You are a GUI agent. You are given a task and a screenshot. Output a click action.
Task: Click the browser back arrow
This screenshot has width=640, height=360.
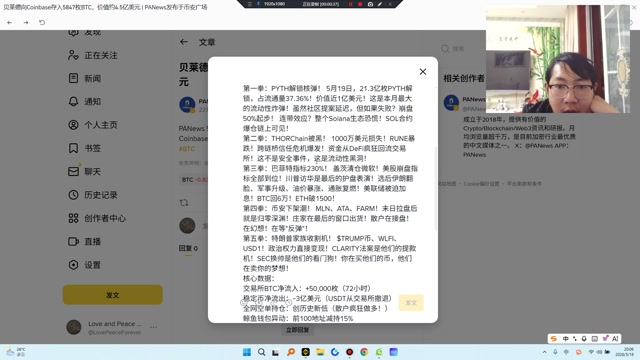pyautogui.click(x=9, y=22)
